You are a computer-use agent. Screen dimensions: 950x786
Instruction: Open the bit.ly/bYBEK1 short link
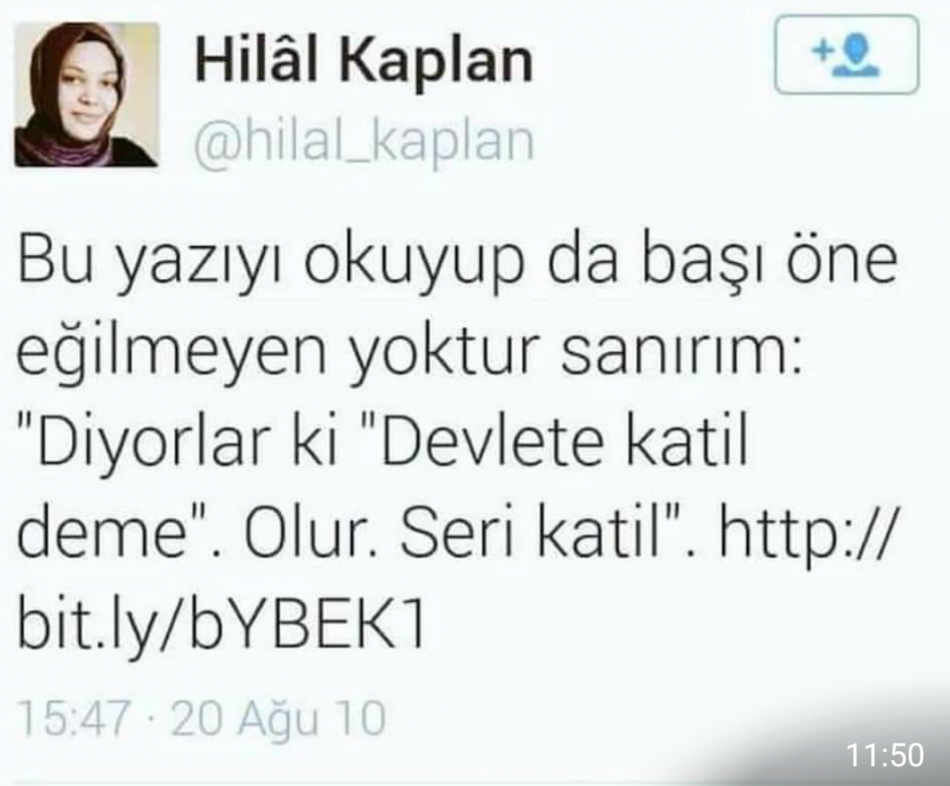pos(221,624)
